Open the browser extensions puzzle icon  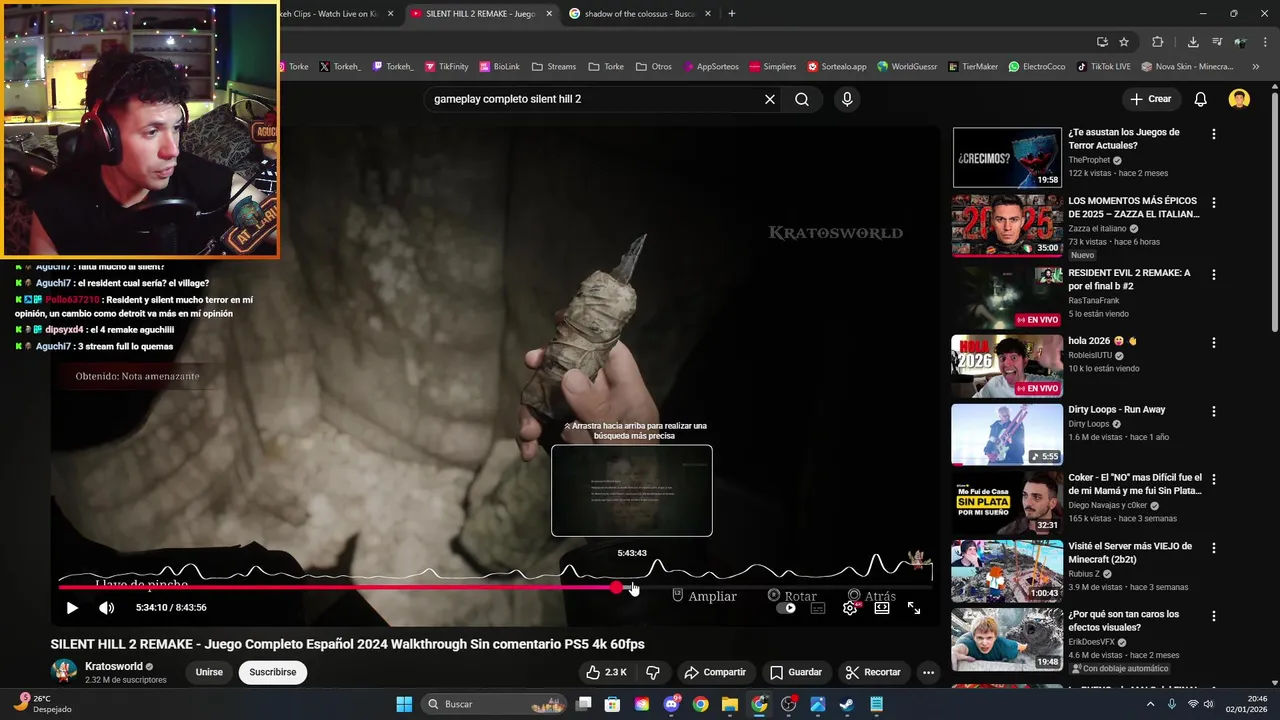(x=1158, y=42)
